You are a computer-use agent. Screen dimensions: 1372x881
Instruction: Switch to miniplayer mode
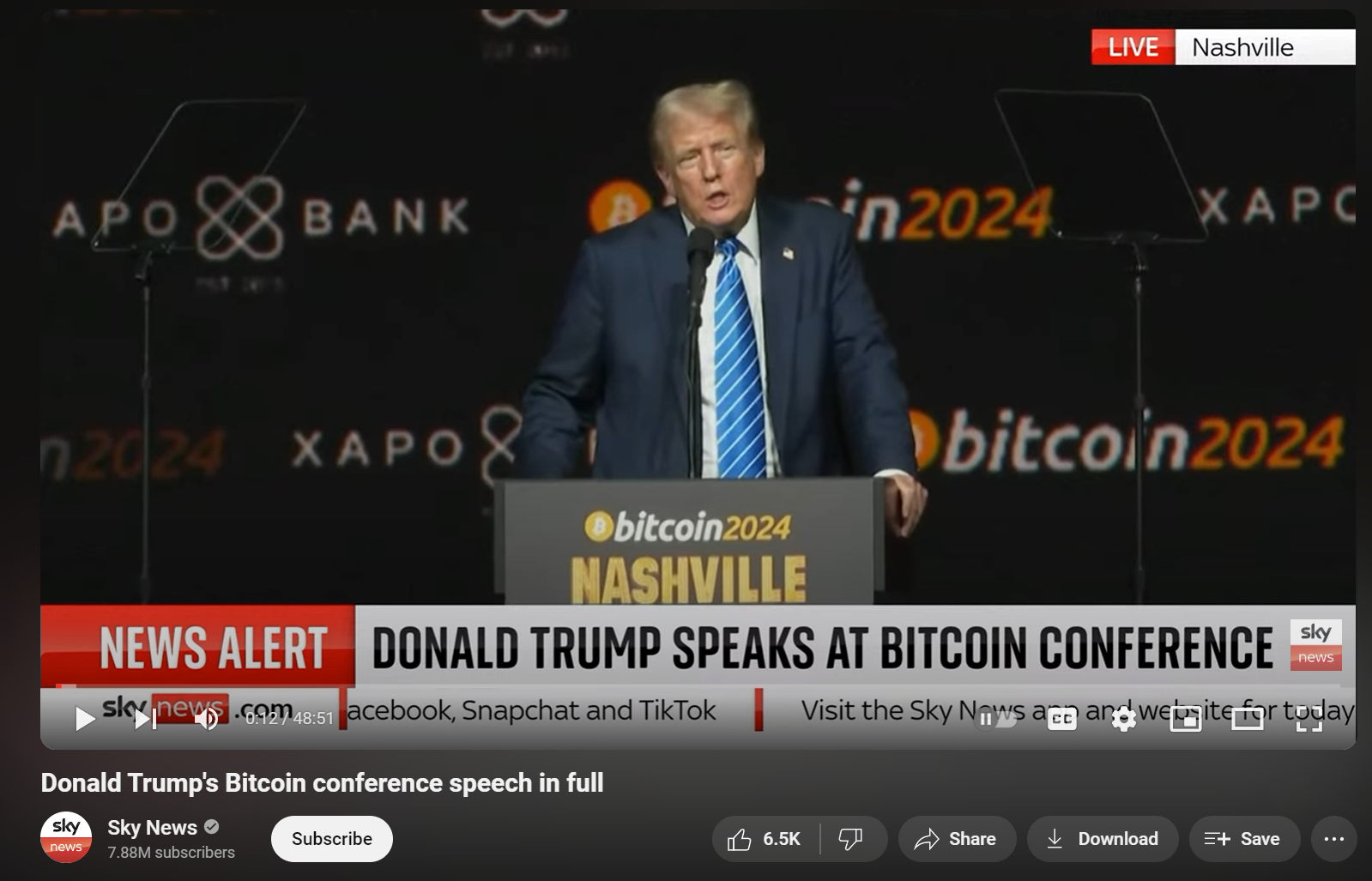click(1186, 719)
